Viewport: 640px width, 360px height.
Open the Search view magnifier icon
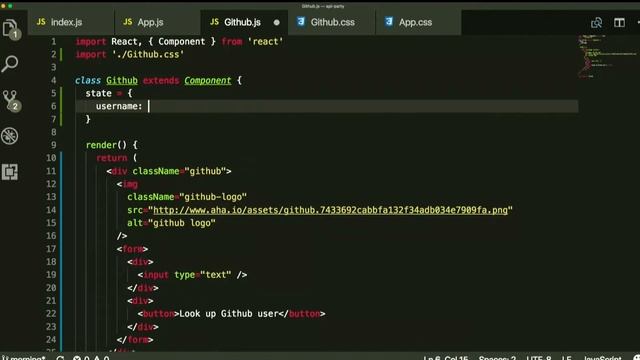(10, 64)
